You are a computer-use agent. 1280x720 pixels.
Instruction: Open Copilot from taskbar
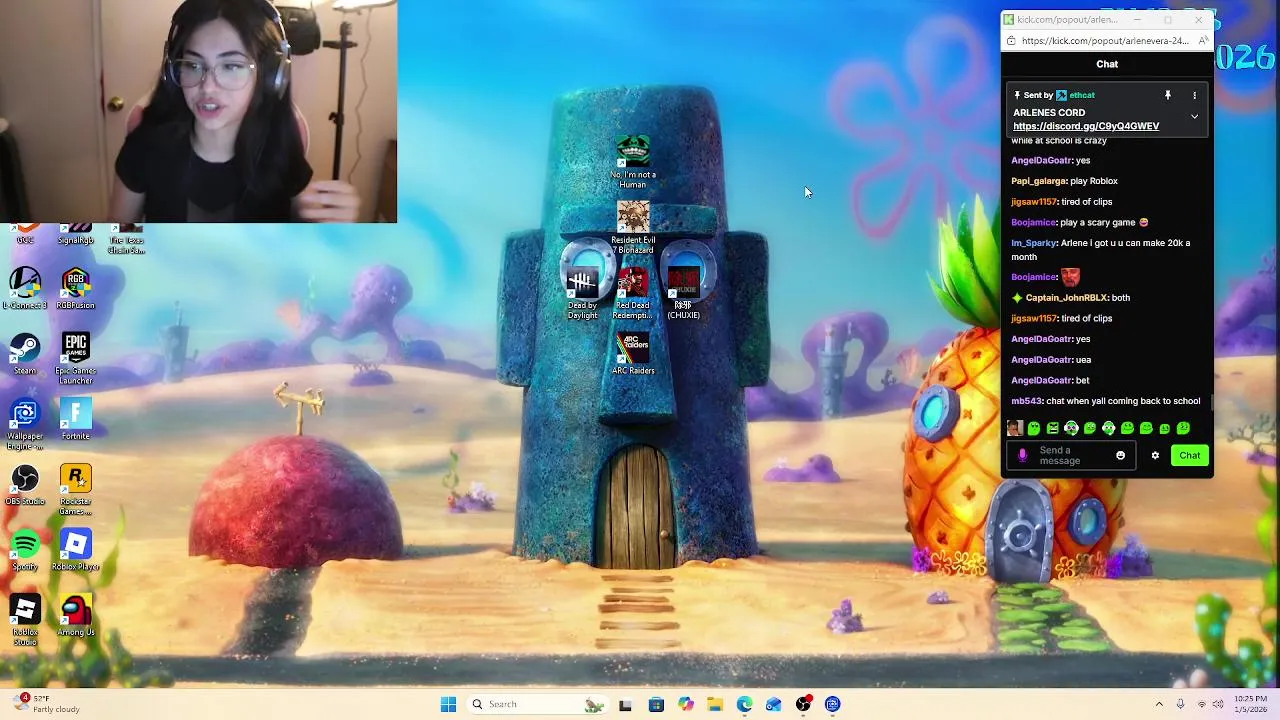[x=685, y=704]
